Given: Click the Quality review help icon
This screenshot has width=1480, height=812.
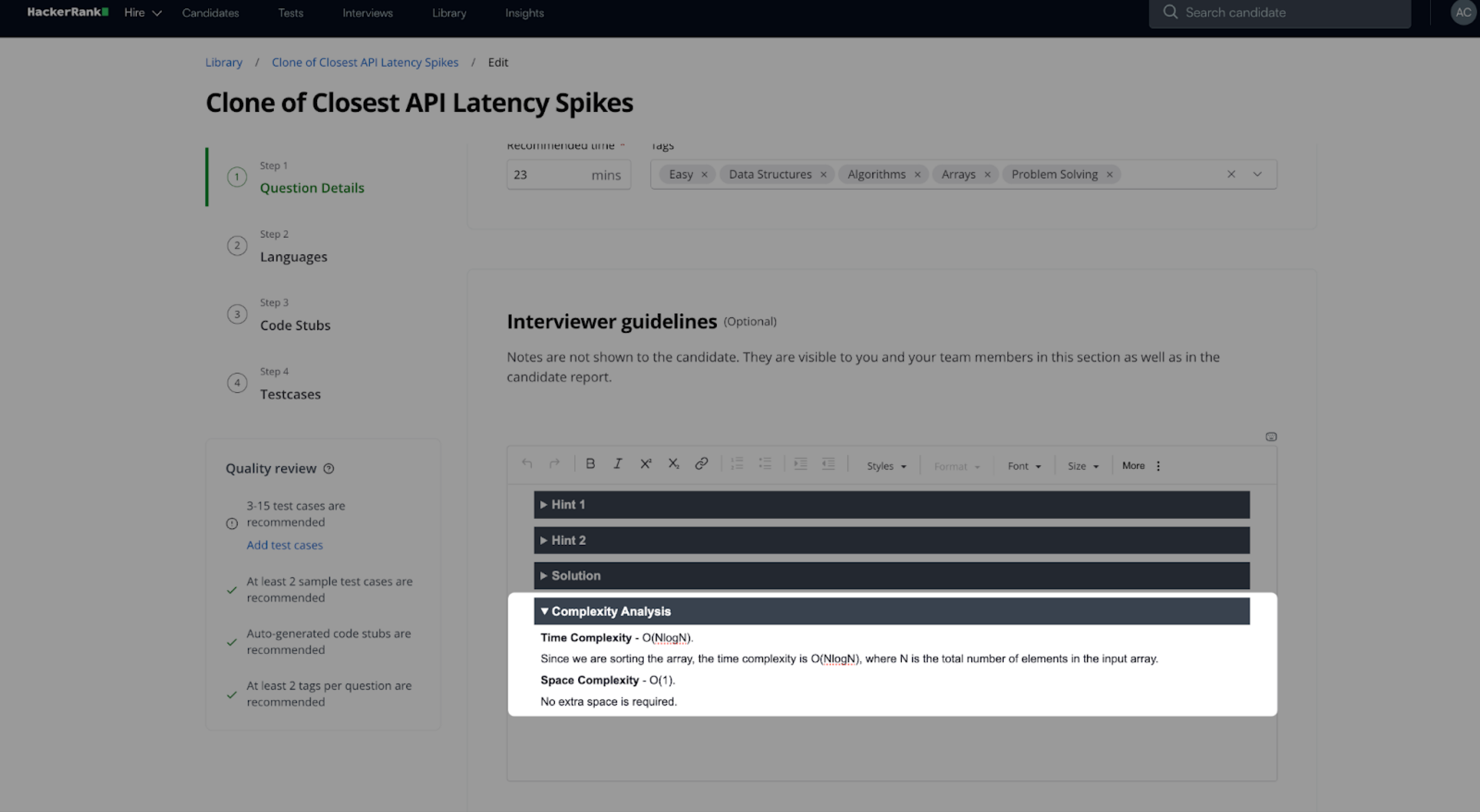Looking at the screenshot, I should [329, 468].
